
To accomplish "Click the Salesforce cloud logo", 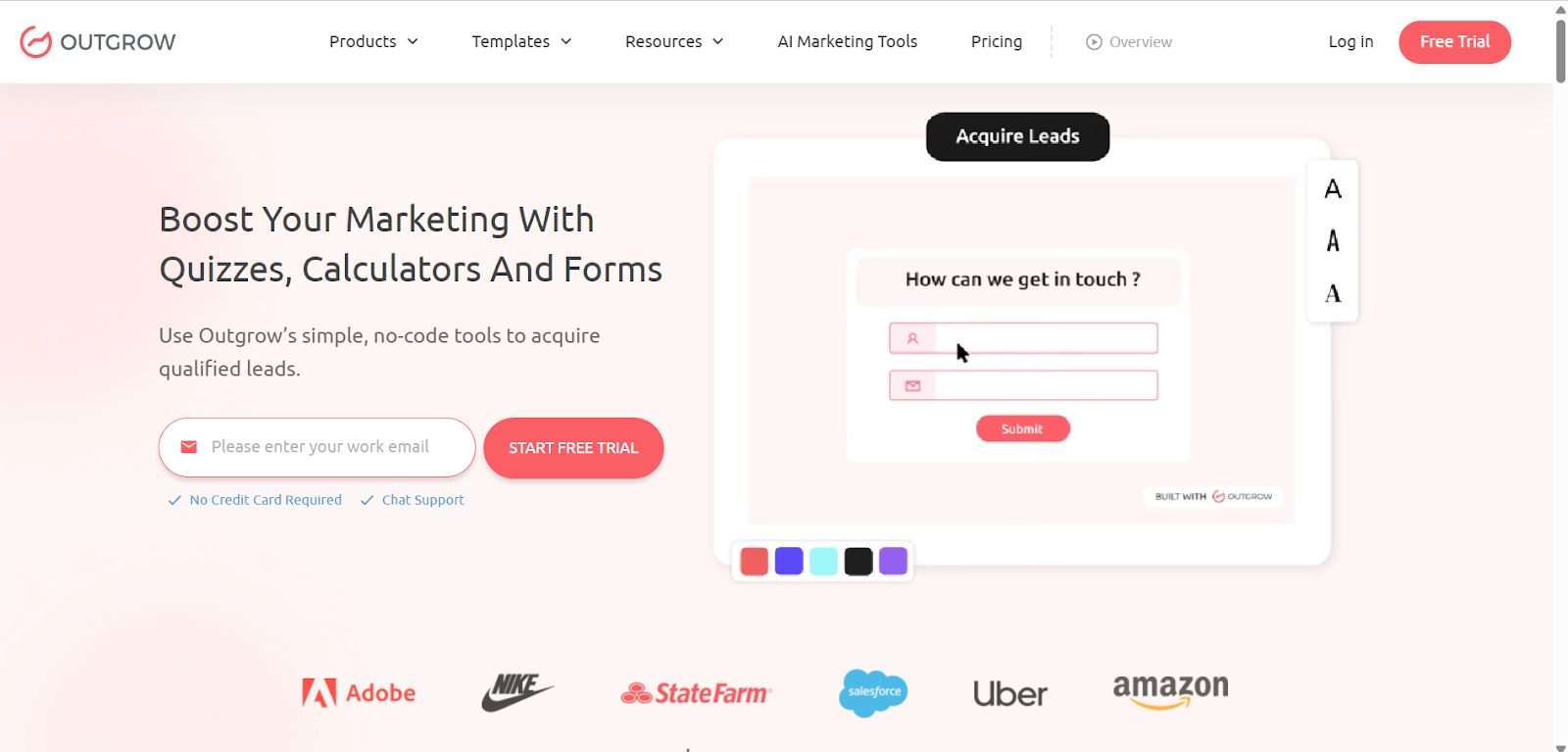I will 873,692.
